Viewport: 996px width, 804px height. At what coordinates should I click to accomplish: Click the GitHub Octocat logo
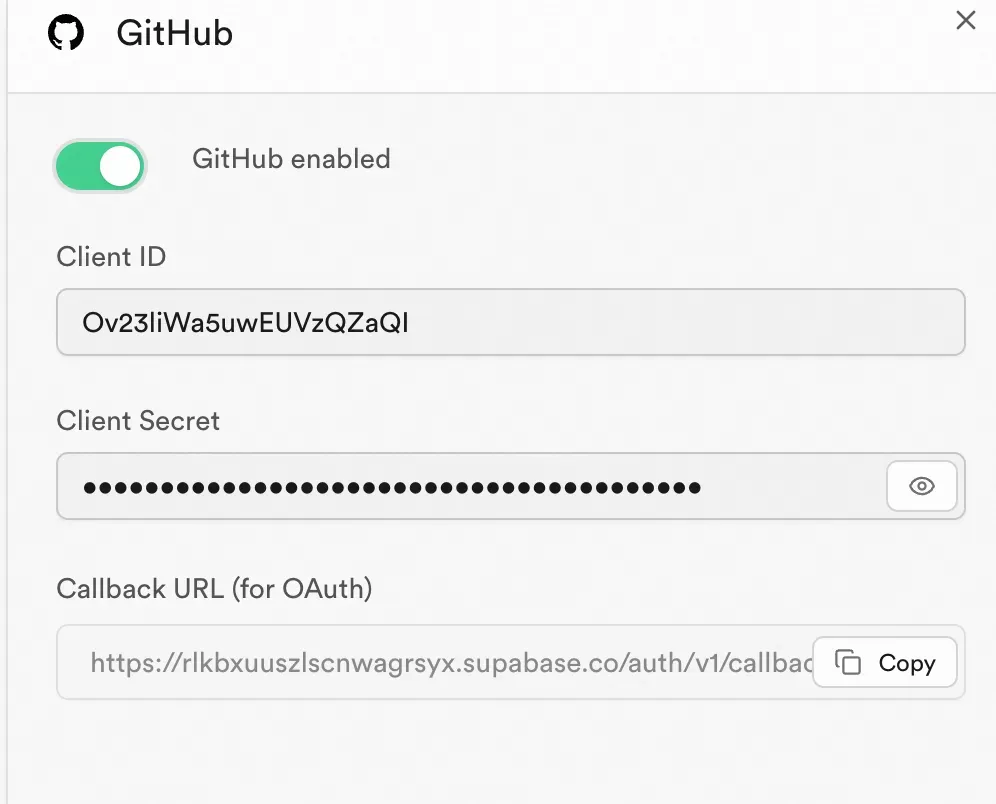(x=66, y=32)
